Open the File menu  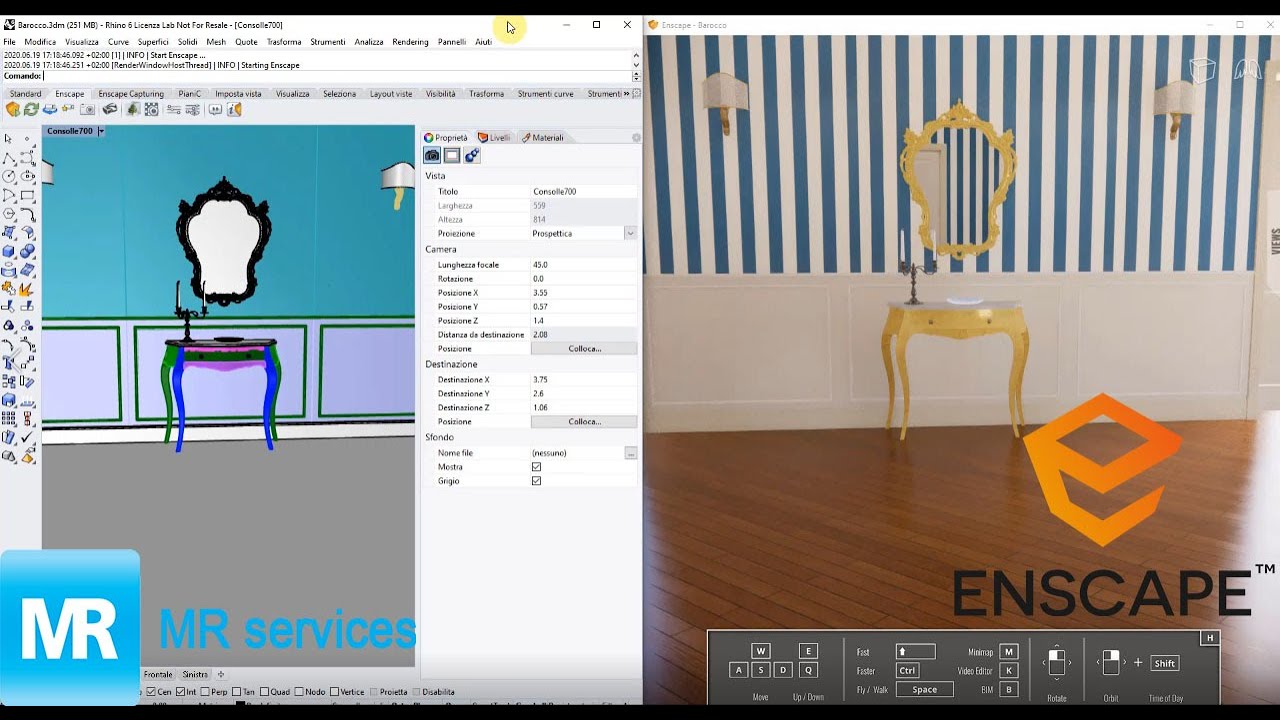coord(9,42)
